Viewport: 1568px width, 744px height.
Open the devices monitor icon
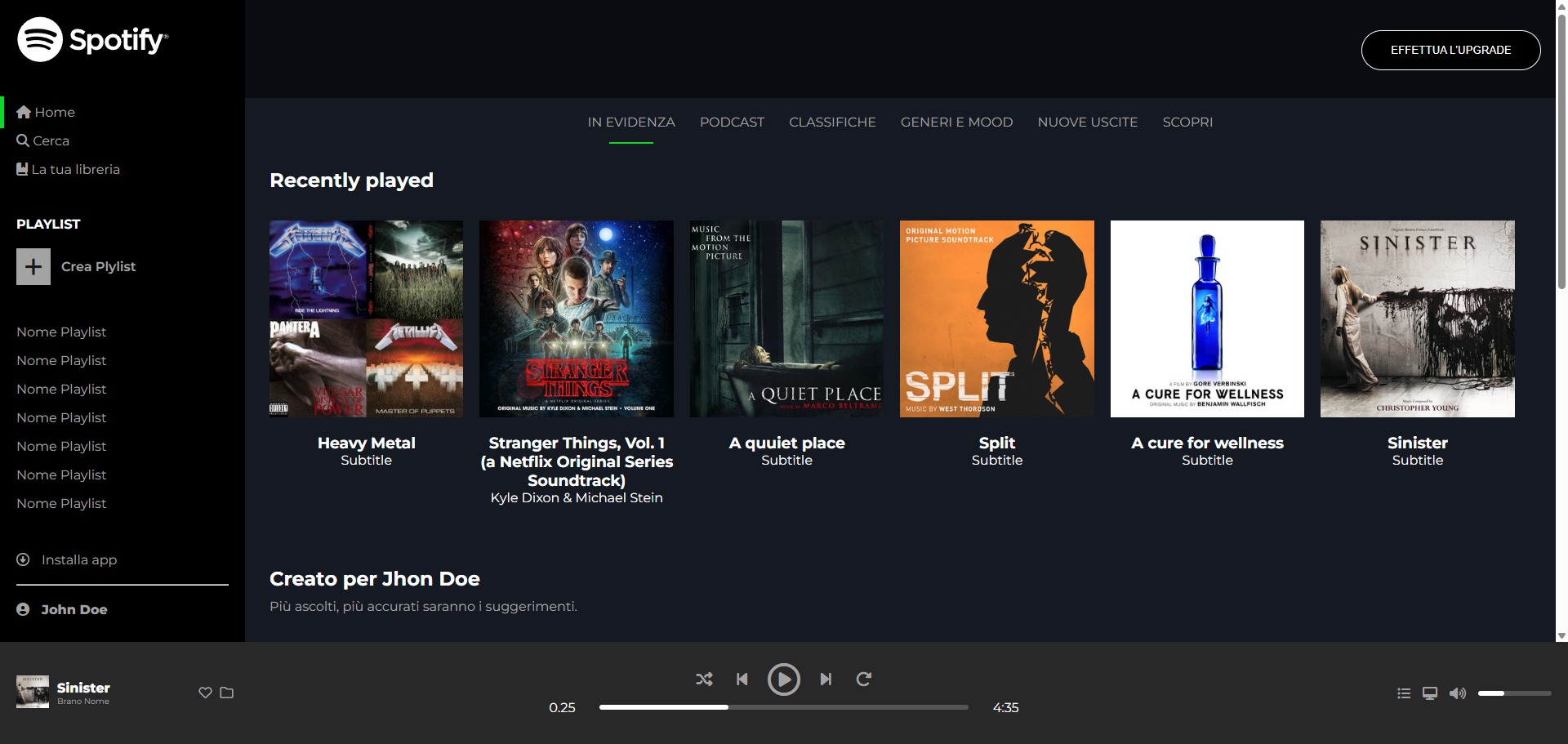pos(1430,693)
